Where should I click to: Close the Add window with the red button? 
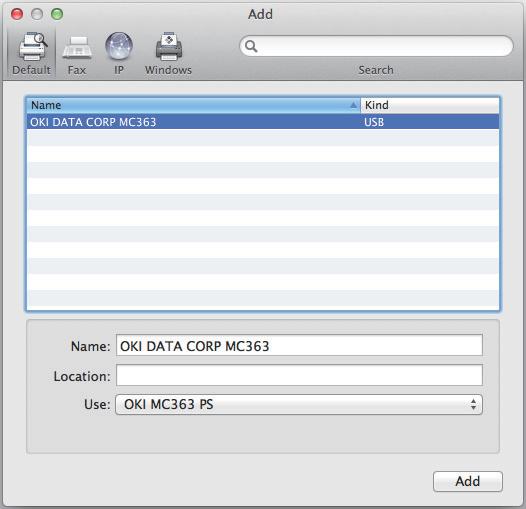17,14
